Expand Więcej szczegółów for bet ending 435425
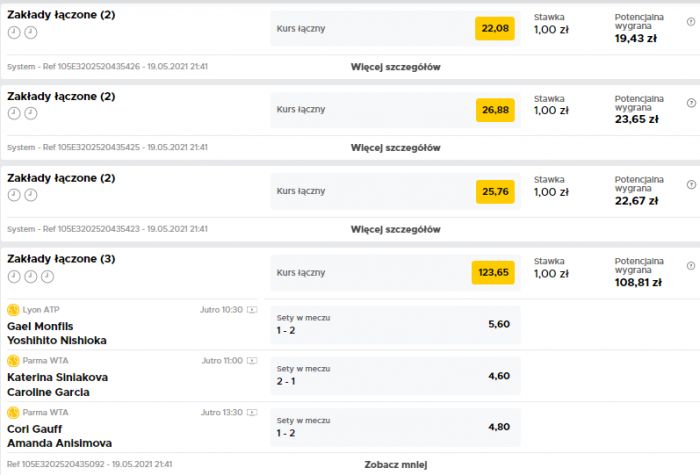The width and height of the screenshot is (700, 475). click(x=396, y=148)
